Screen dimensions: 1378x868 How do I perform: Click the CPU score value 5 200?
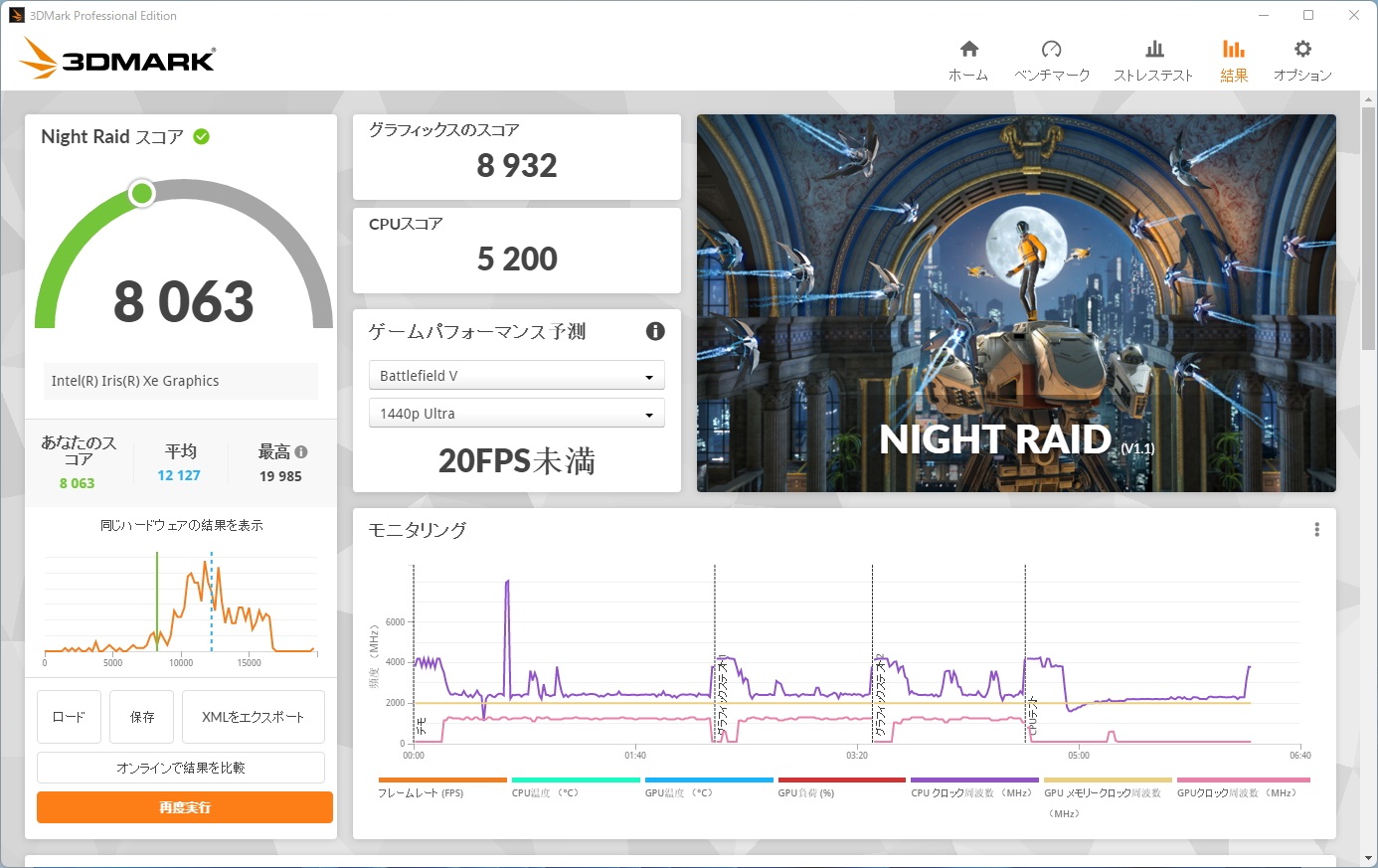(517, 259)
